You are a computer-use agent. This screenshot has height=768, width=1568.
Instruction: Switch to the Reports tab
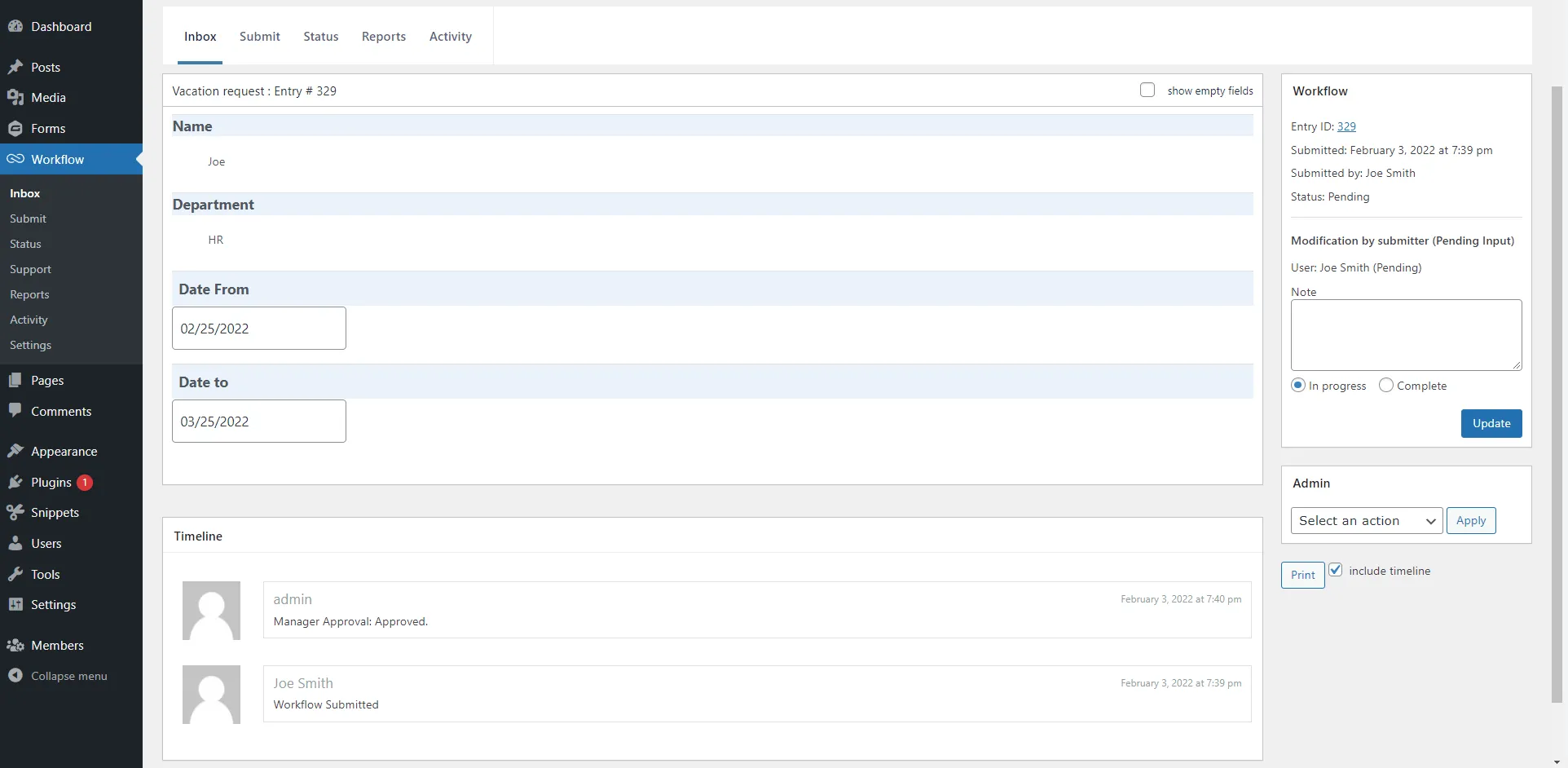point(384,37)
